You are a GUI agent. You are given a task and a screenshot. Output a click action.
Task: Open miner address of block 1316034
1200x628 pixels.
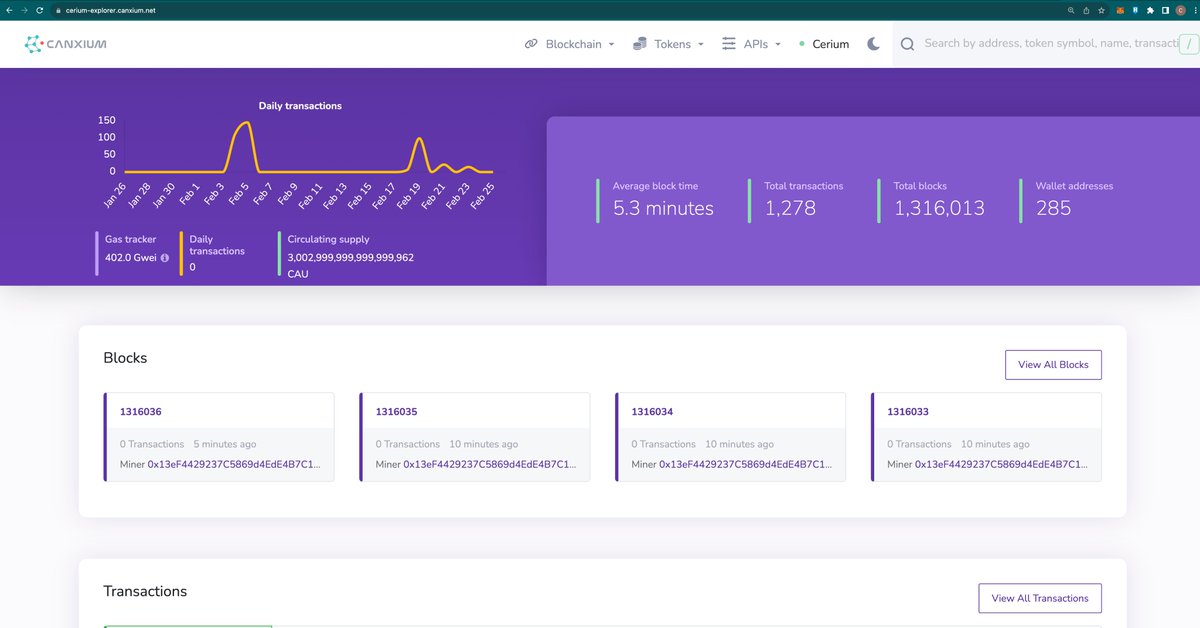746,464
